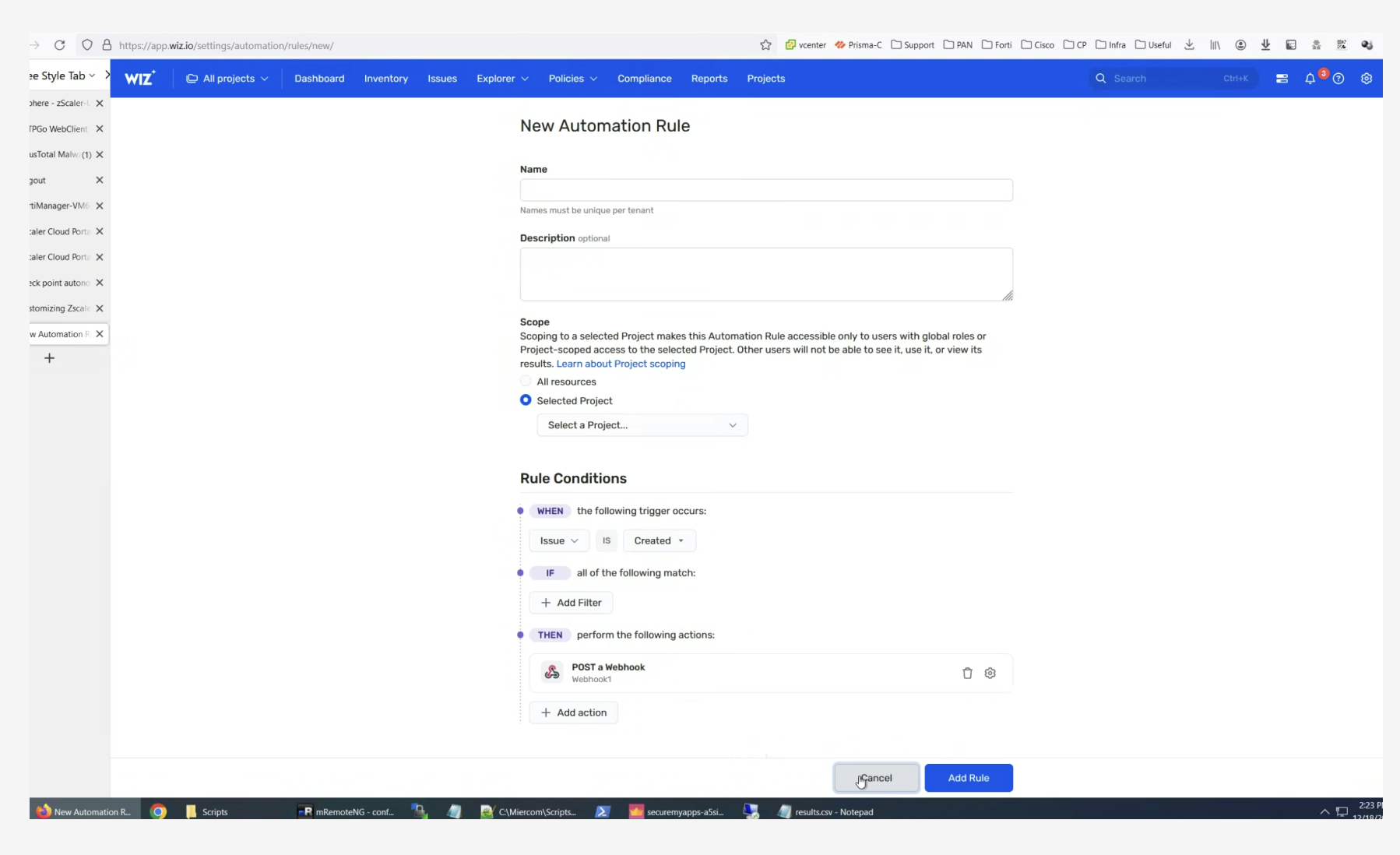Image resolution: width=1400 pixels, height=855 pixels.
Task: Navigate to Issues
Action: pos(442,79)
